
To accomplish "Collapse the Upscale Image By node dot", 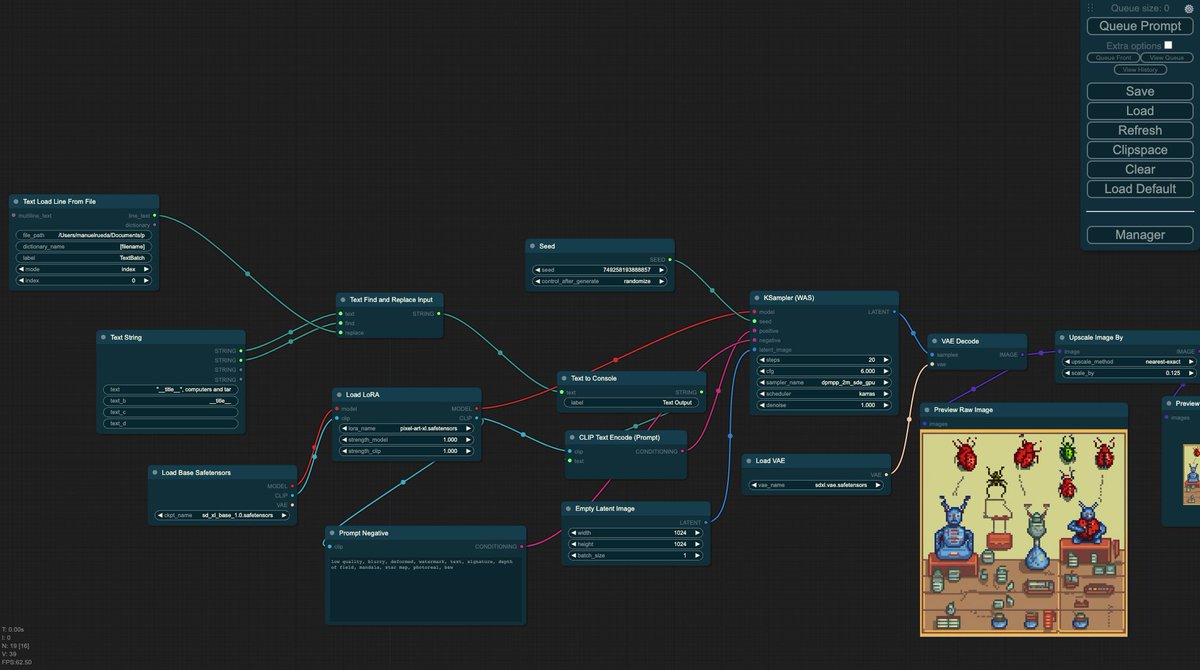I will click(1062, 337).
